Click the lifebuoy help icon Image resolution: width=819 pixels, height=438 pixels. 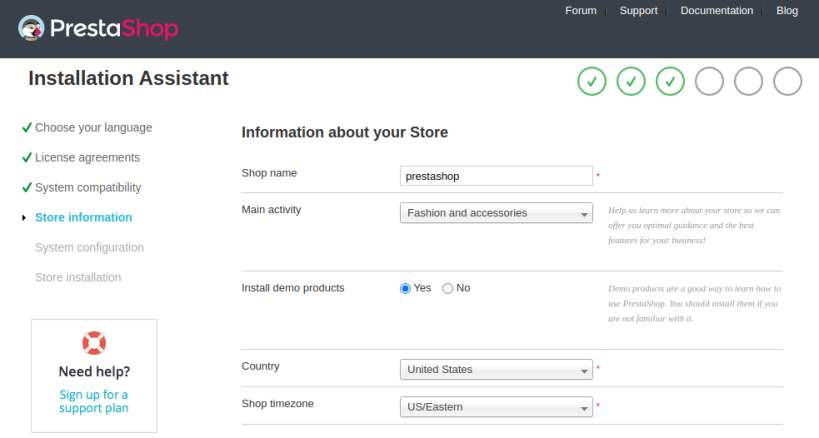(x=94, y=343)
